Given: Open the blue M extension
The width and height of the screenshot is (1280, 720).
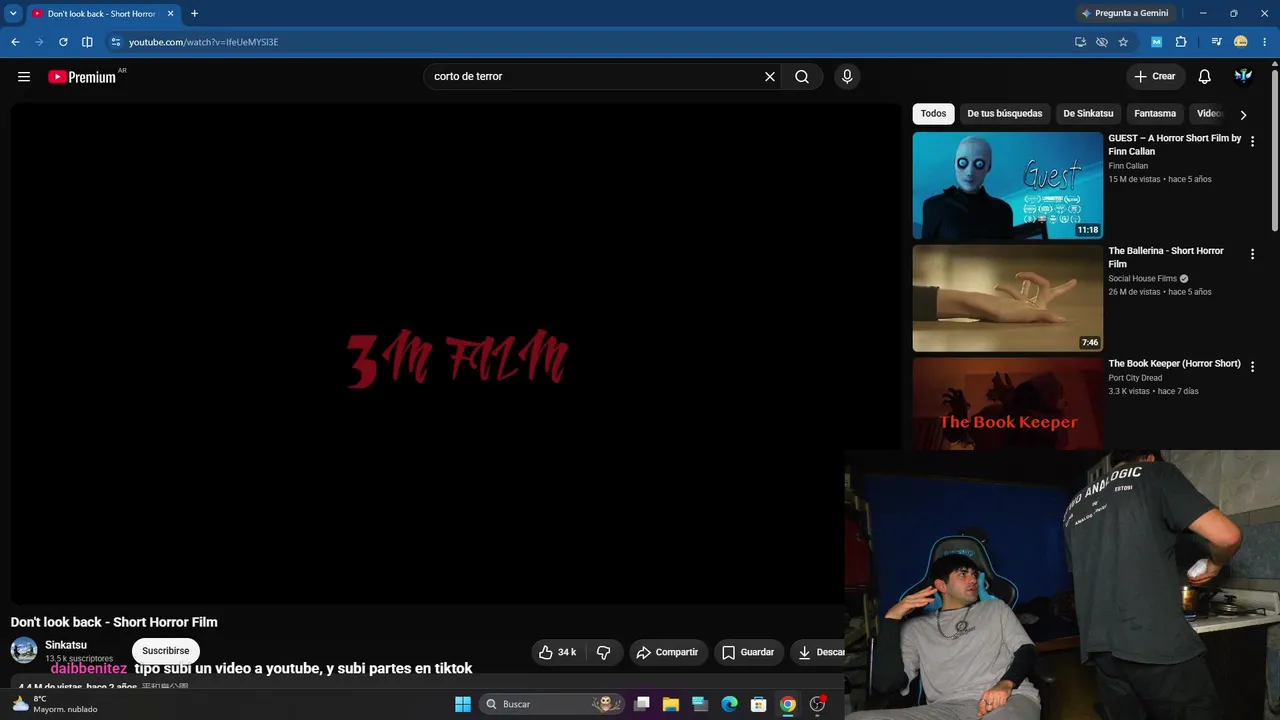Looking at the screenshot, I should tap(1157, 42).
